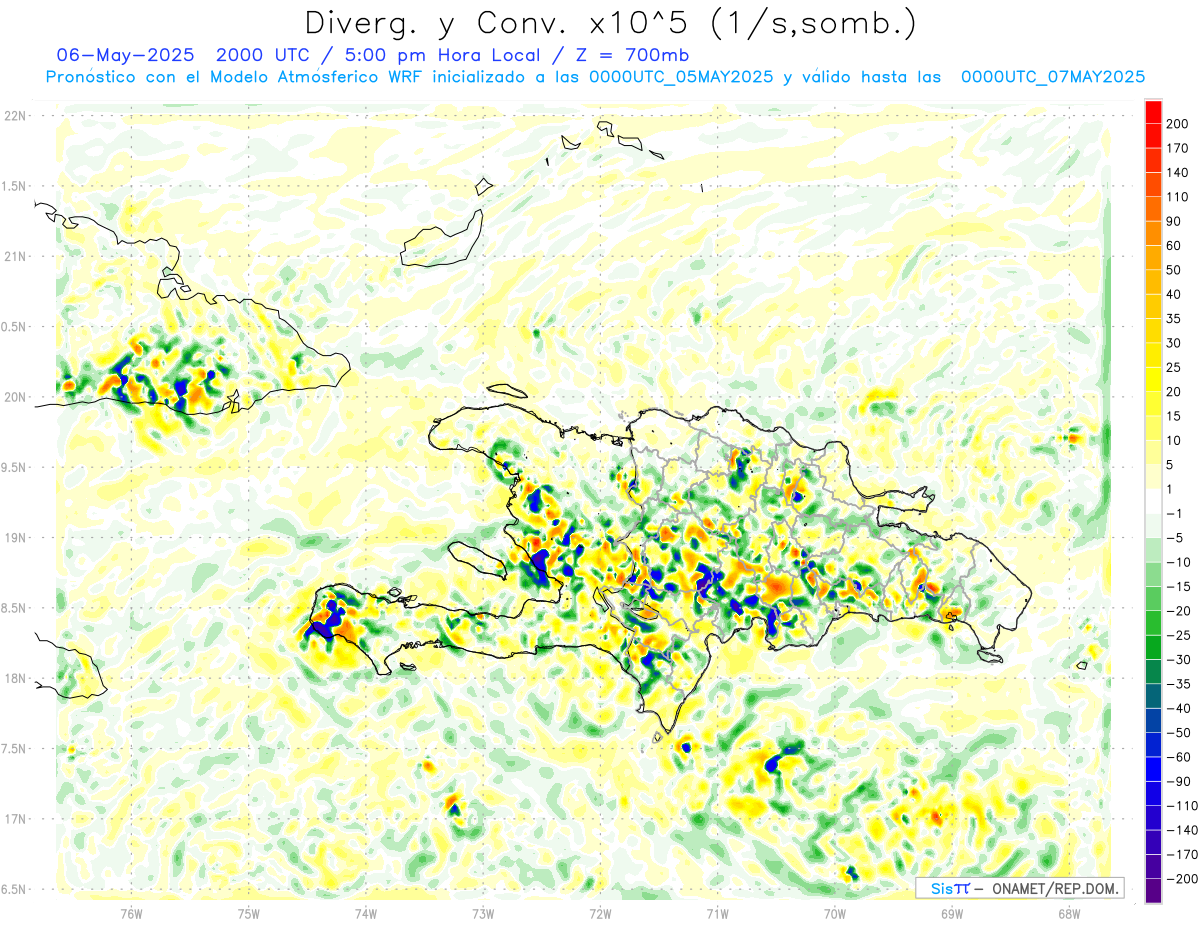1200x927 pixels.
Task: Click the '20N' latitude label
Action: click(15, 397)
